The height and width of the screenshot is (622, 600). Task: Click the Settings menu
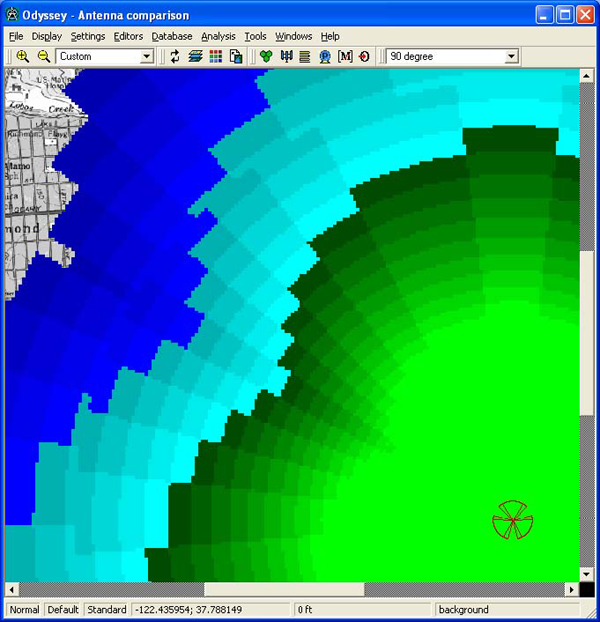click(88, 36)
